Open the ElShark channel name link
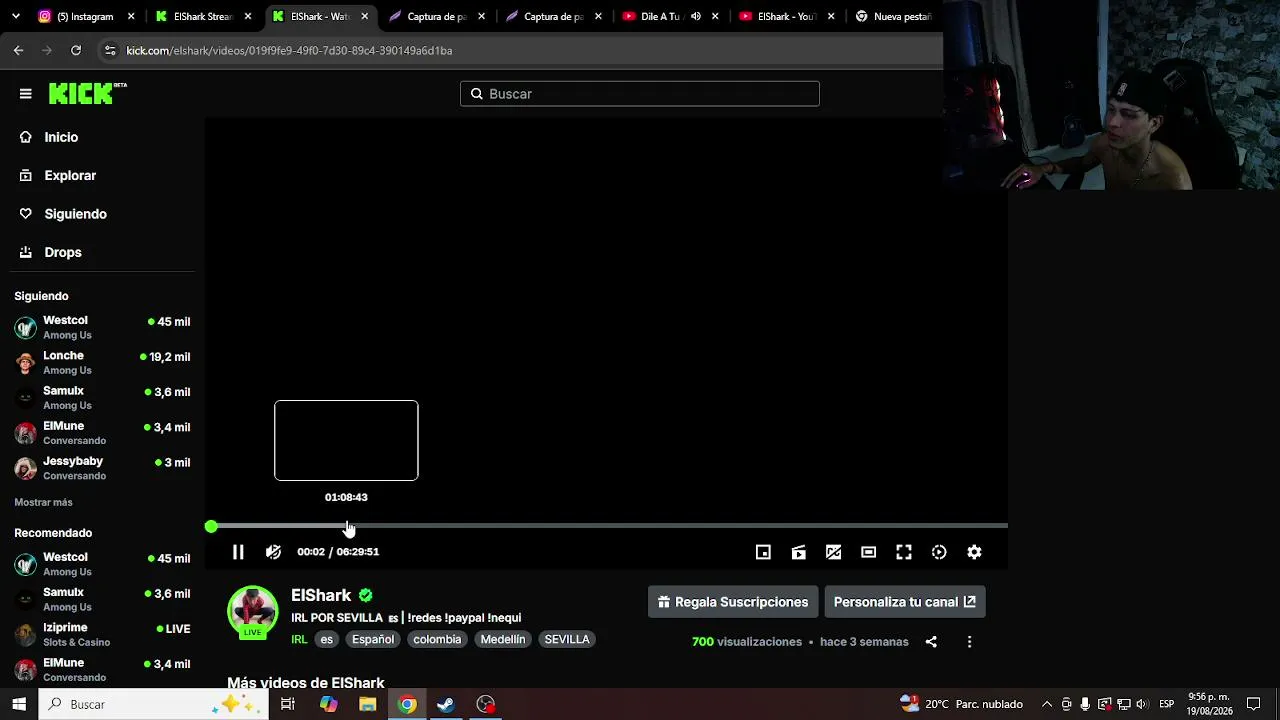 321,595
